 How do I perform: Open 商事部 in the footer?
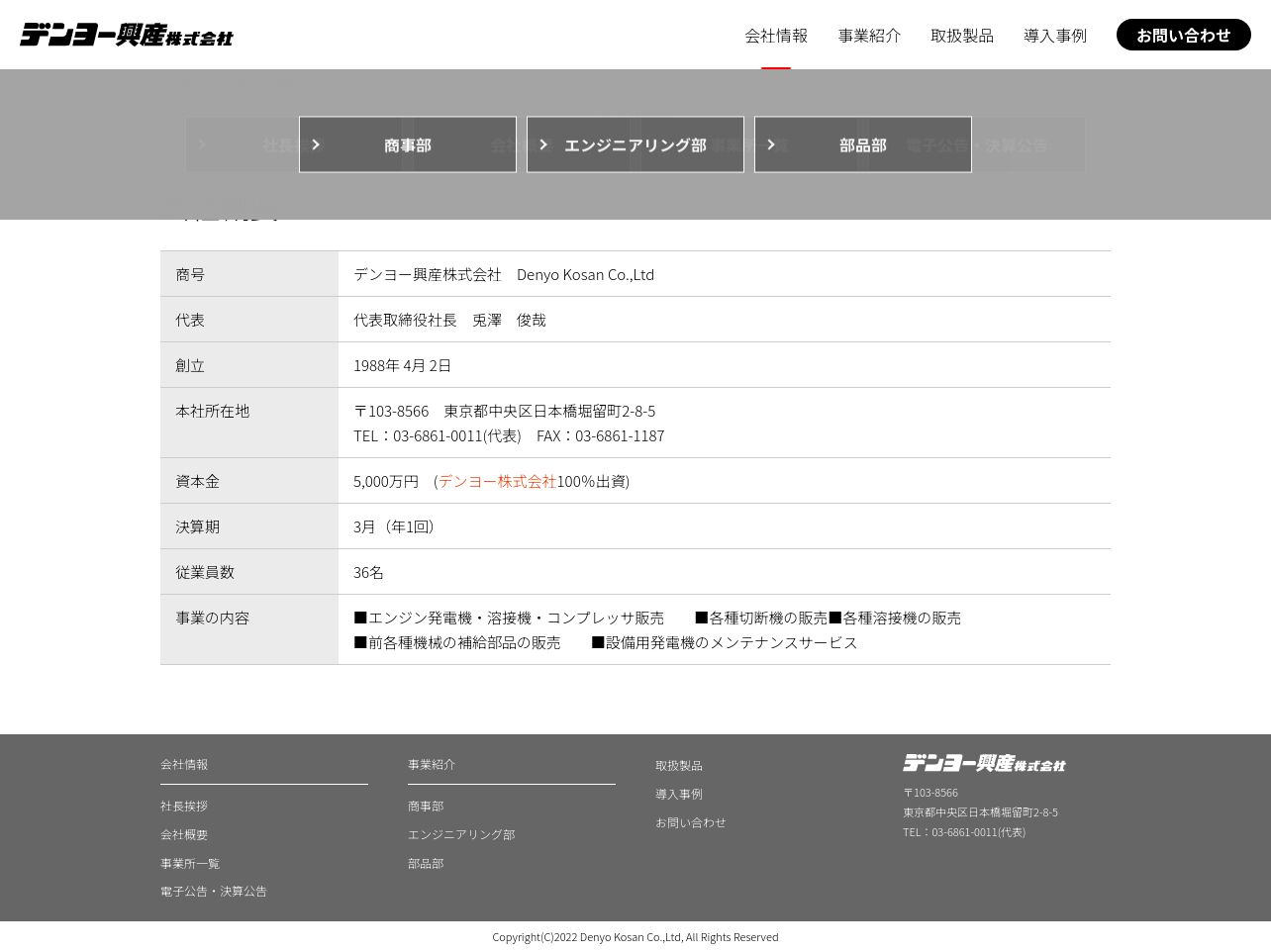coord(426,806)
